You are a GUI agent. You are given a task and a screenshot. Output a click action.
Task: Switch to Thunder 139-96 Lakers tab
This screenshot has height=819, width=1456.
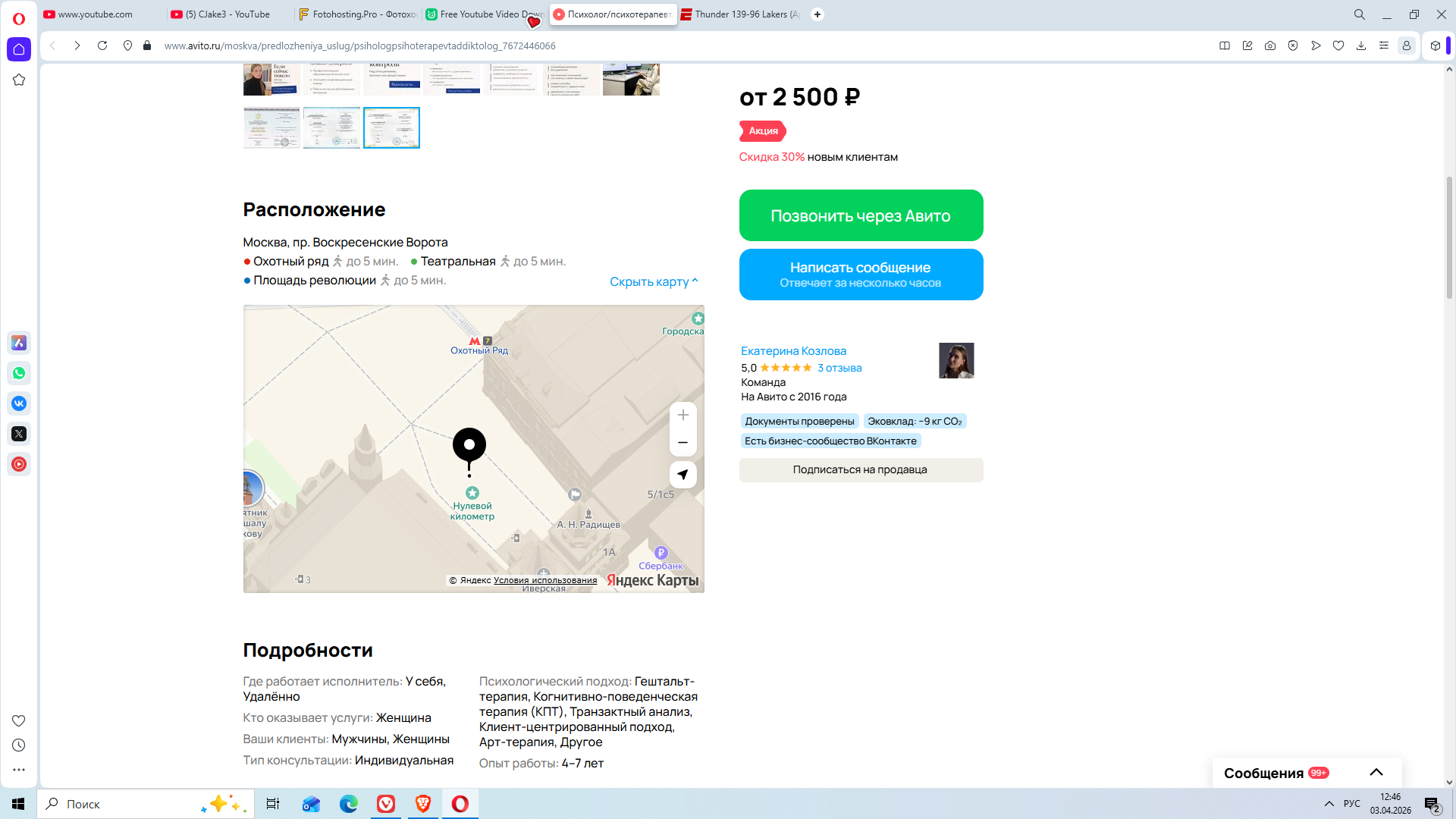coord(739,14)
